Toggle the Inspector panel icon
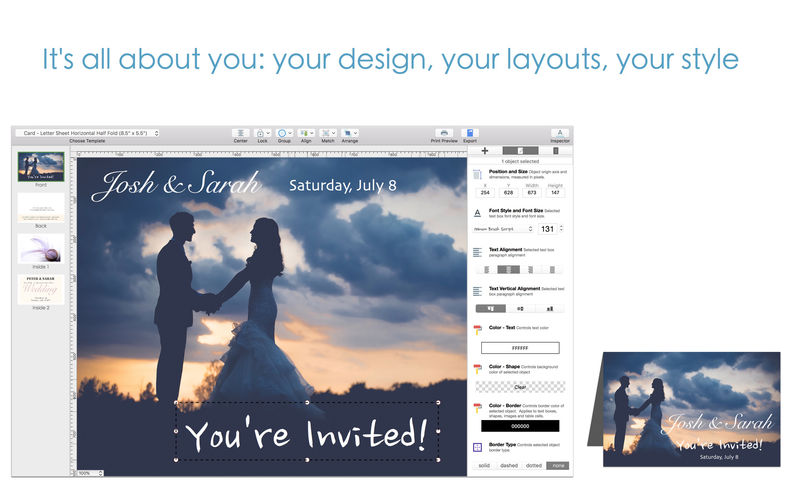This screenshot has width=800, height=500. tap(560, 133)
